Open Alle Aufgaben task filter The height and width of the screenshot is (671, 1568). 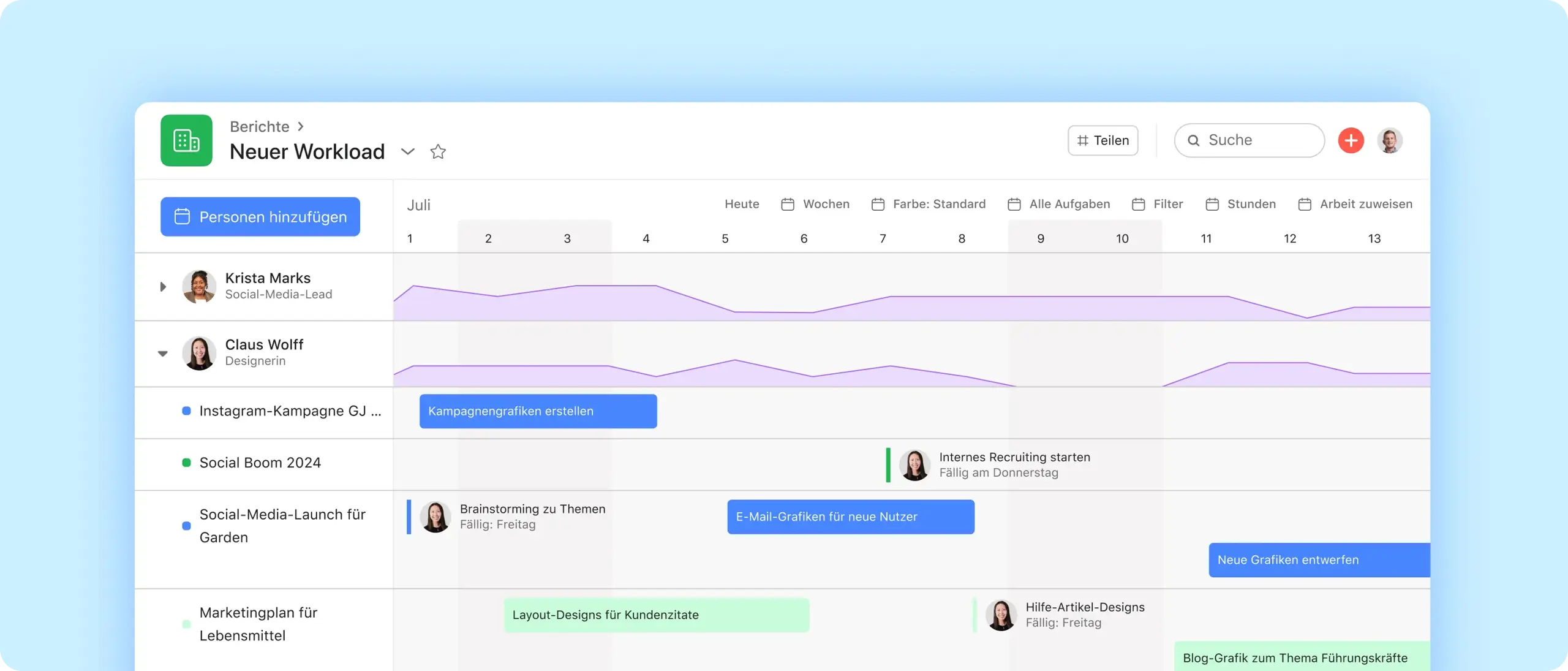tap(1069, 204)
